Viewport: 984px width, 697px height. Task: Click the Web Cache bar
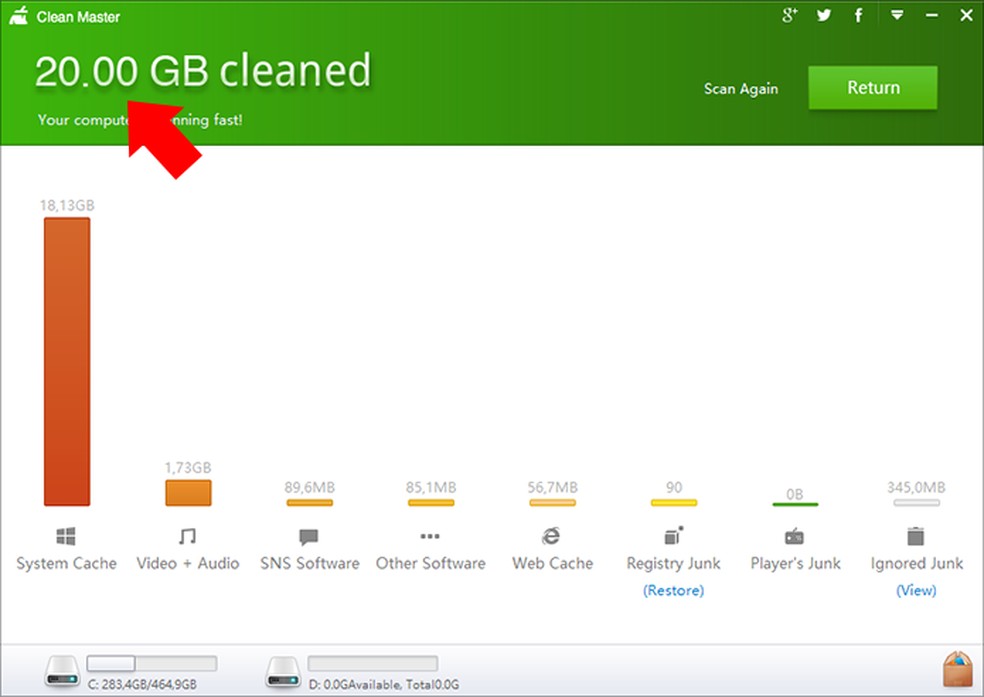pos(552,503)
